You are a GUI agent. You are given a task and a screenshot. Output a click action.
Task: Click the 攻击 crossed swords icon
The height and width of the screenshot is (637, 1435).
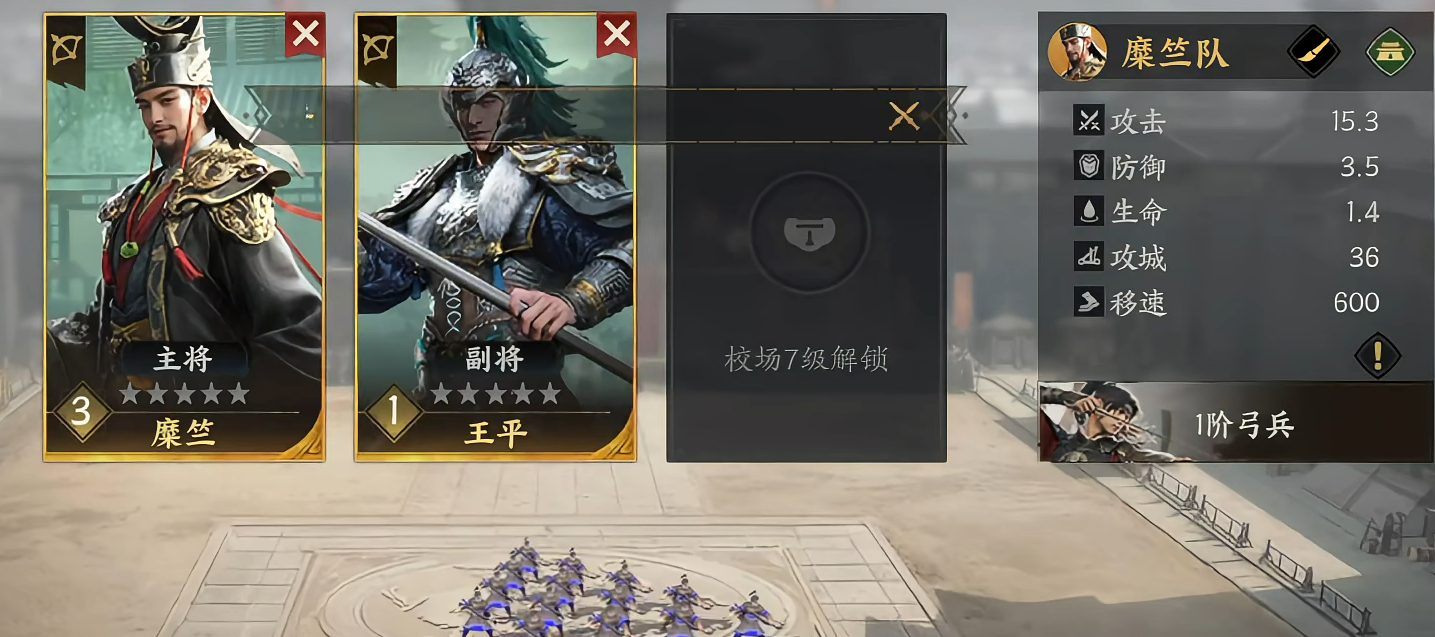click(1088, 121)
